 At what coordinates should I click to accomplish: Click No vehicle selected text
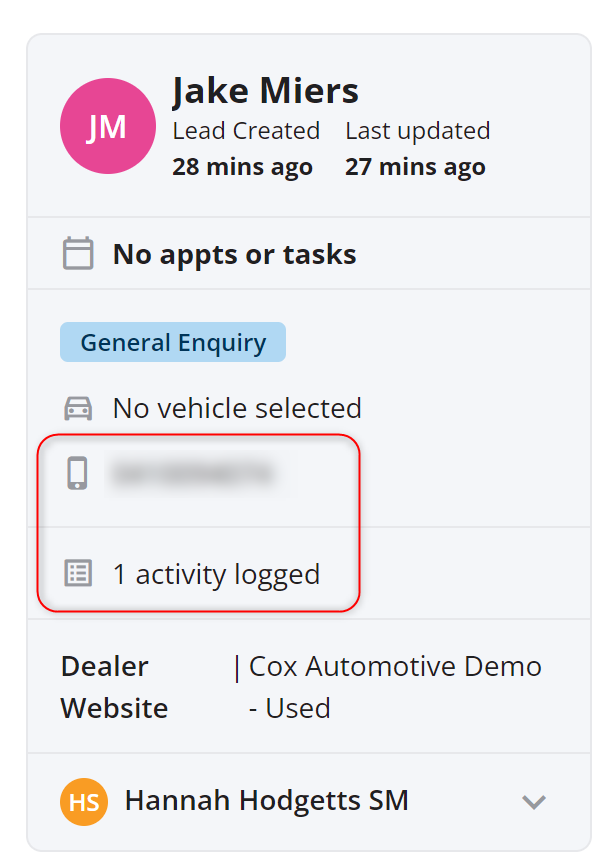pyautogui.click(x=237, y=409)
